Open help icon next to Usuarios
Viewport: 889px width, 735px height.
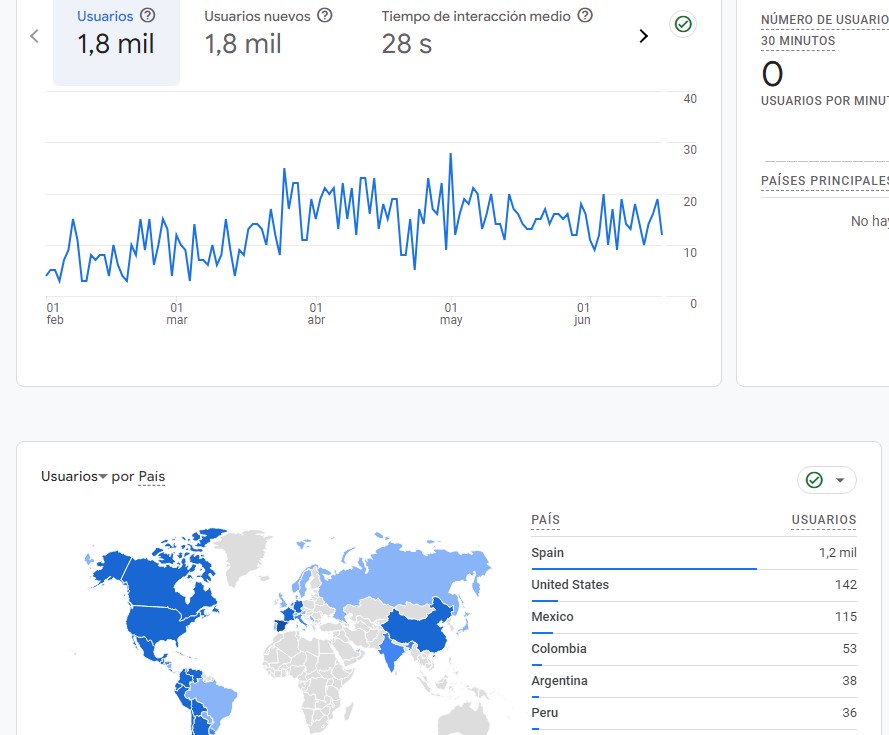pos(147,15)
